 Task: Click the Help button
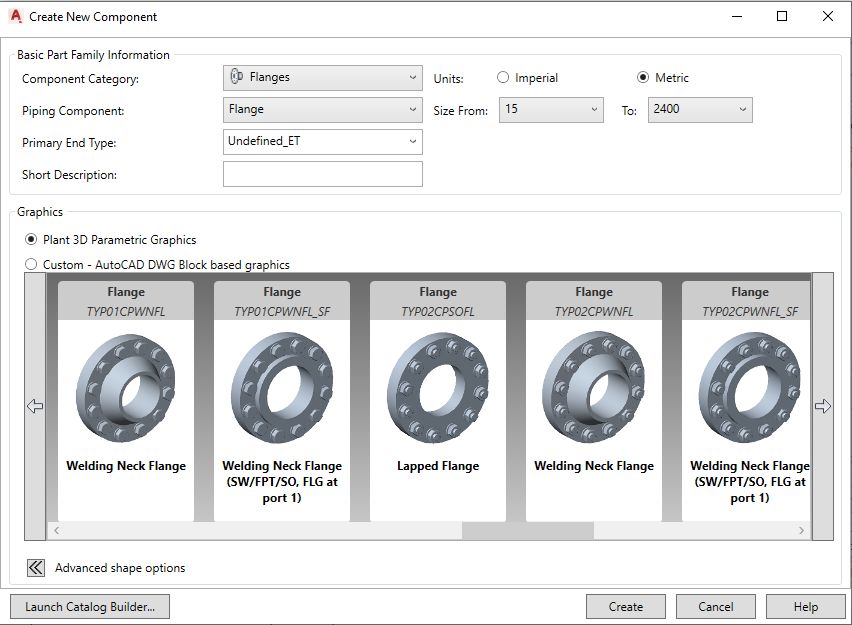click(x=805, y=607)
